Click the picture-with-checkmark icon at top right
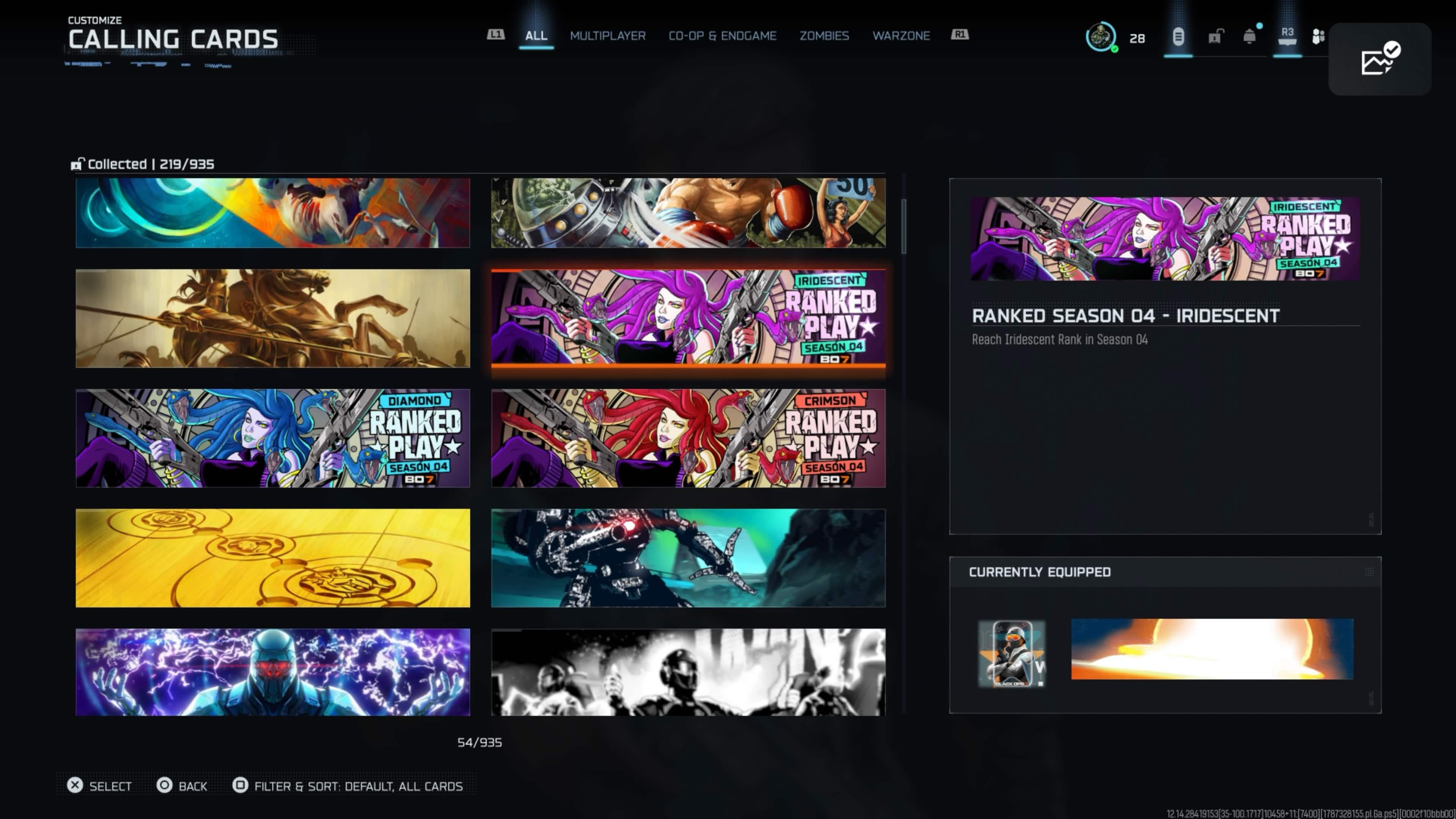Image resolution: width=1456 pixels, height=819 pixels. [x=1380, y=59]
